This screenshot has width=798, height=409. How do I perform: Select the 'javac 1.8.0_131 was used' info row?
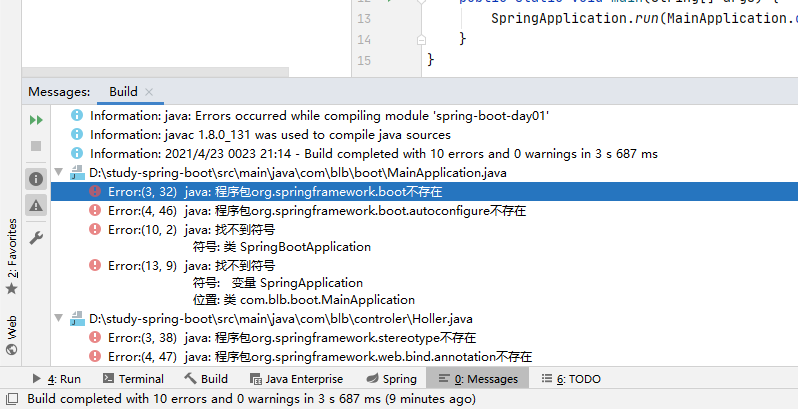270,135
